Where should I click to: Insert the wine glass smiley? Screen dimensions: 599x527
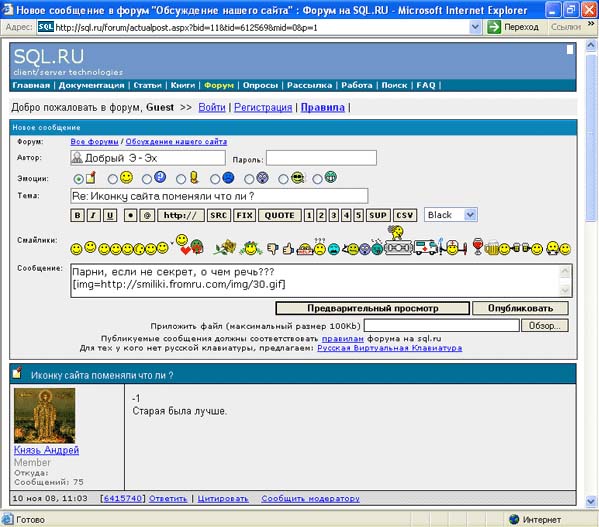[478, 246]
